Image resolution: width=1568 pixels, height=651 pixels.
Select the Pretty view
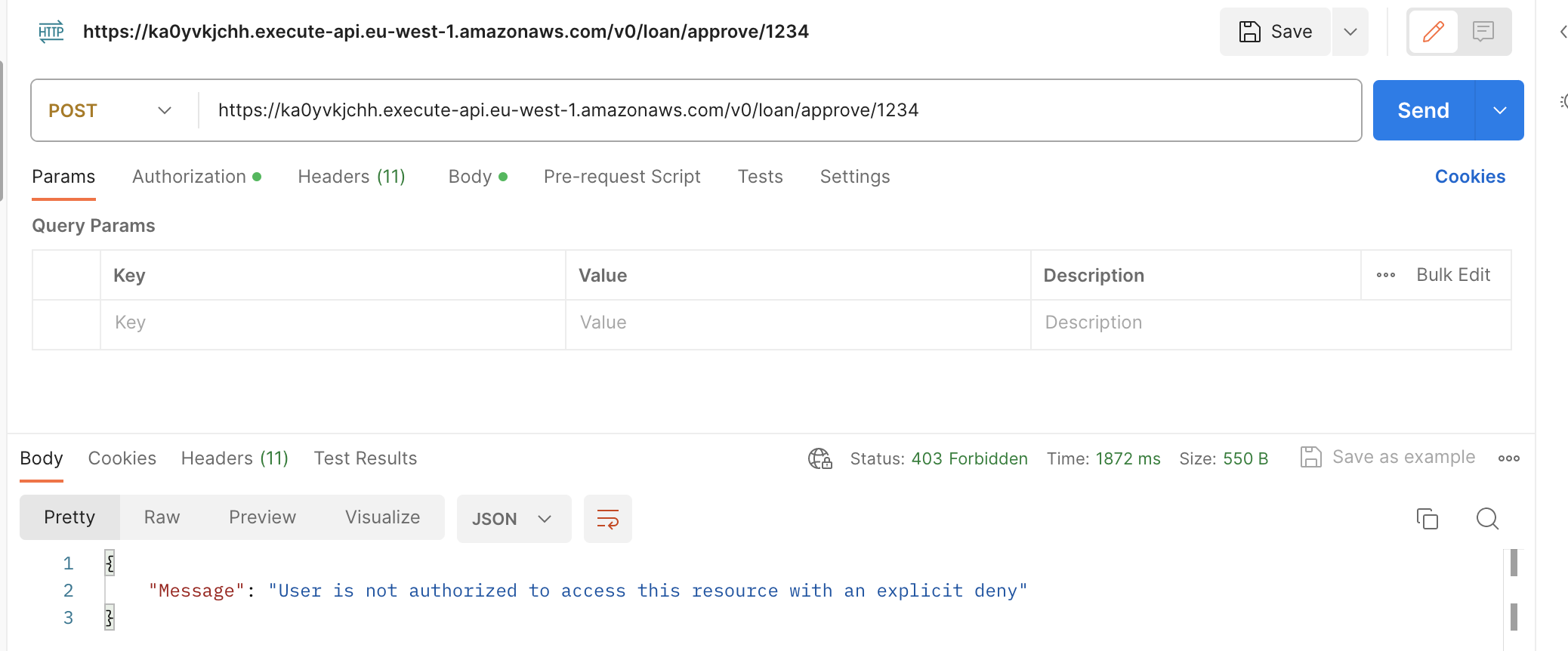(69, 517)
